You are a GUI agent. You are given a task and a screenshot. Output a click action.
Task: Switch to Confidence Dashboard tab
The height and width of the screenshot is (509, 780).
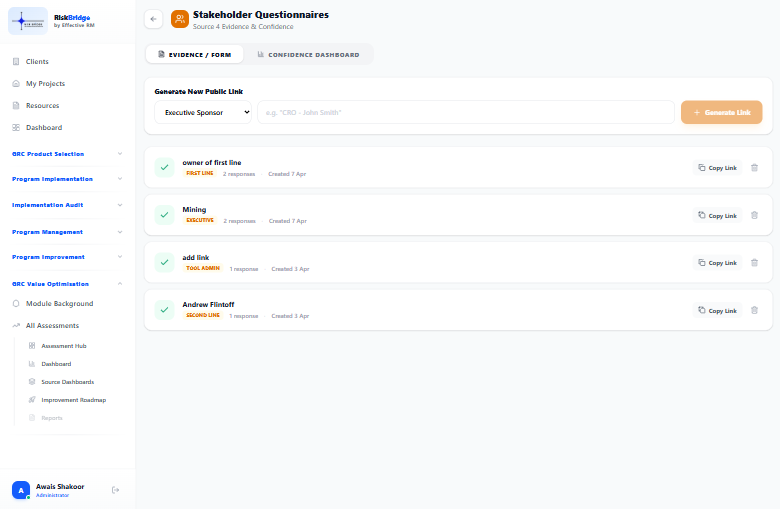[x=308, y=55]
